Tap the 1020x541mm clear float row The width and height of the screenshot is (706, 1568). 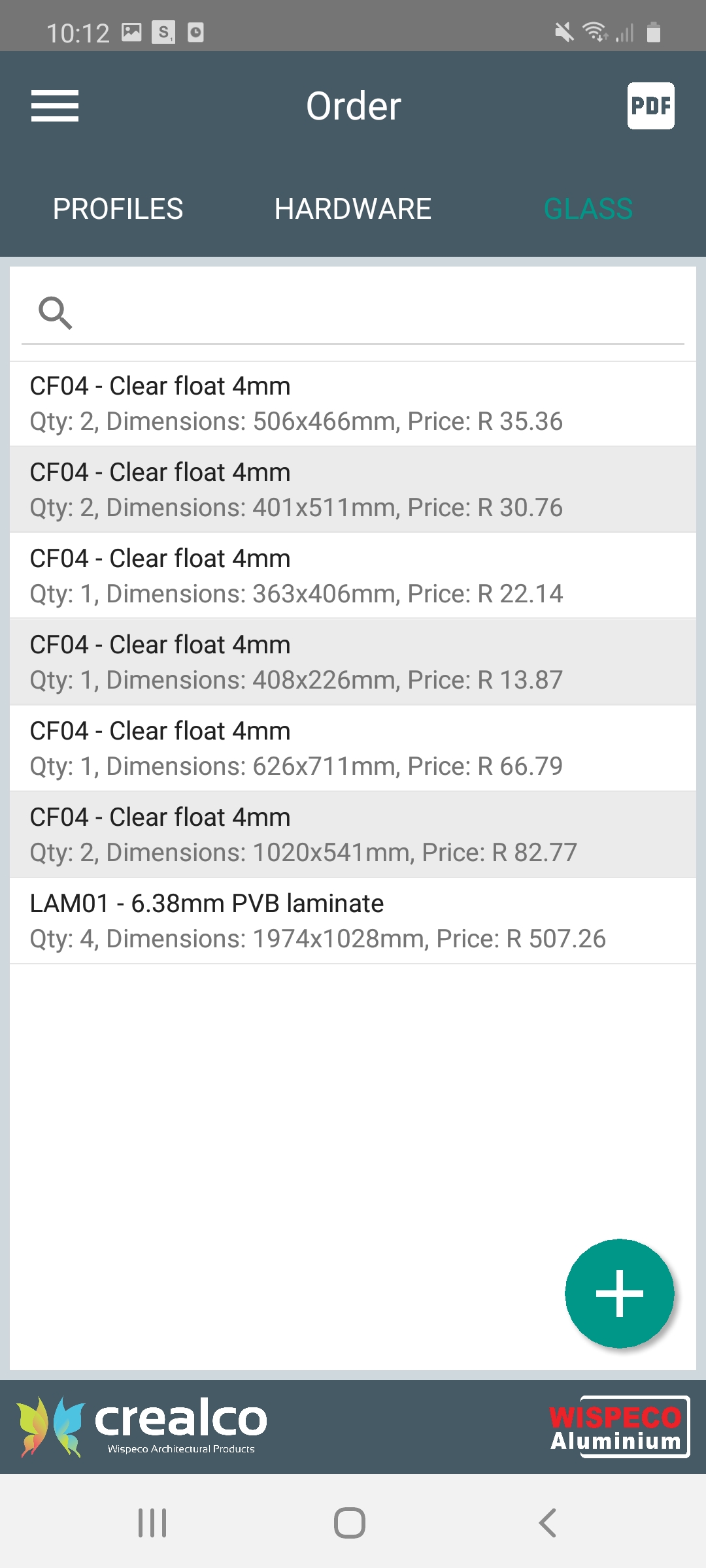[x=353, y=835]
